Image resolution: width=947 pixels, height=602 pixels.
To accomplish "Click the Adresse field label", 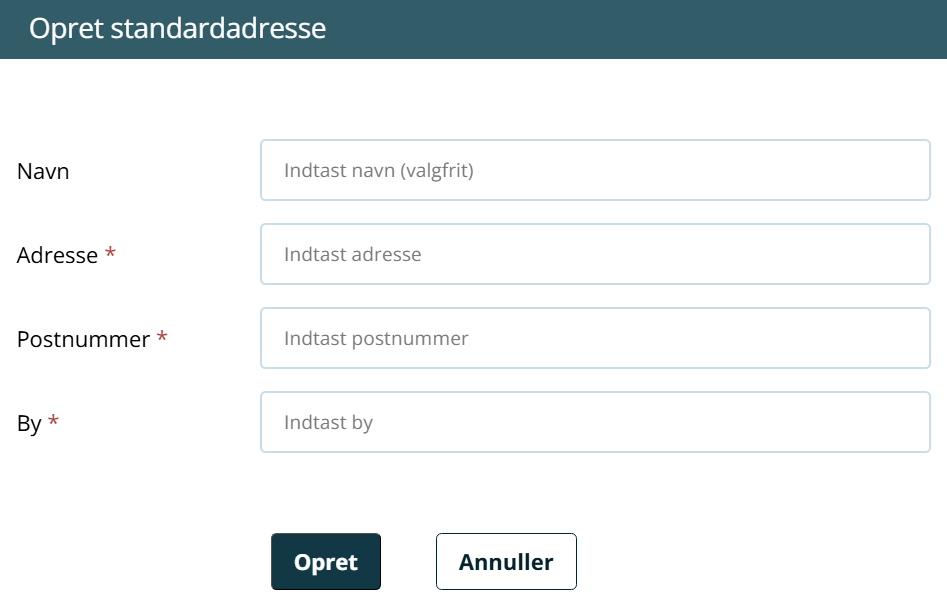I will click(57, 255).
